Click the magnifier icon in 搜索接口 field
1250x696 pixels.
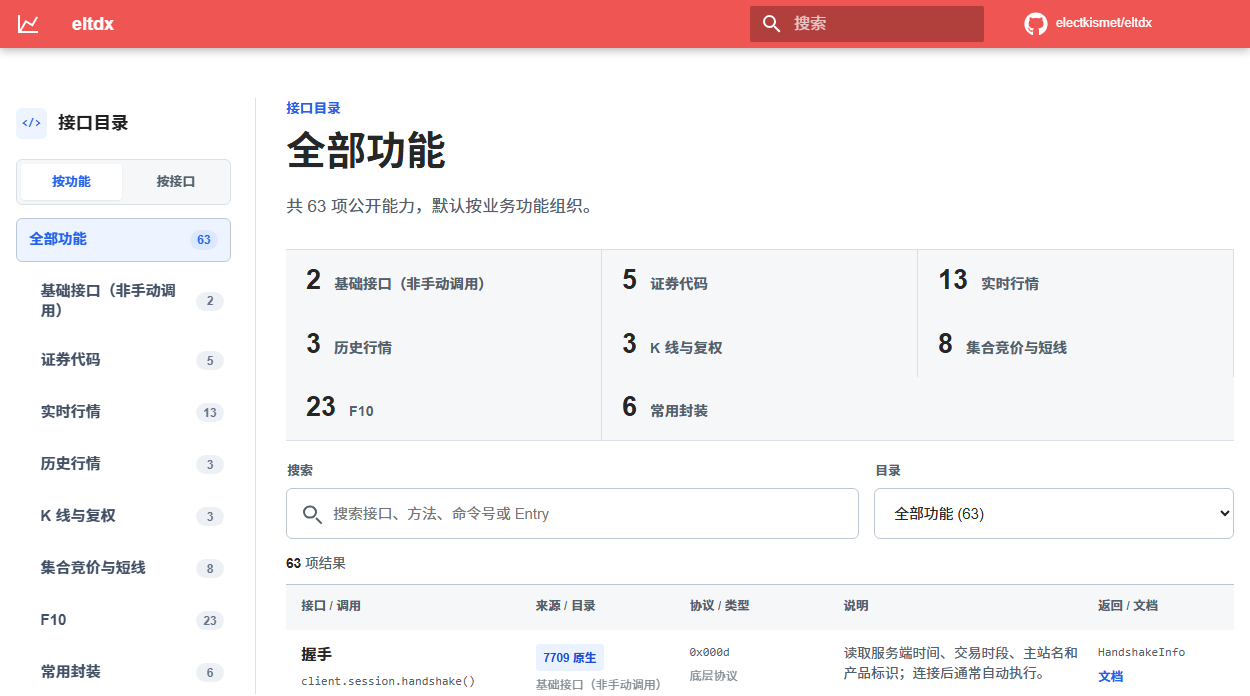click(312, 514)
